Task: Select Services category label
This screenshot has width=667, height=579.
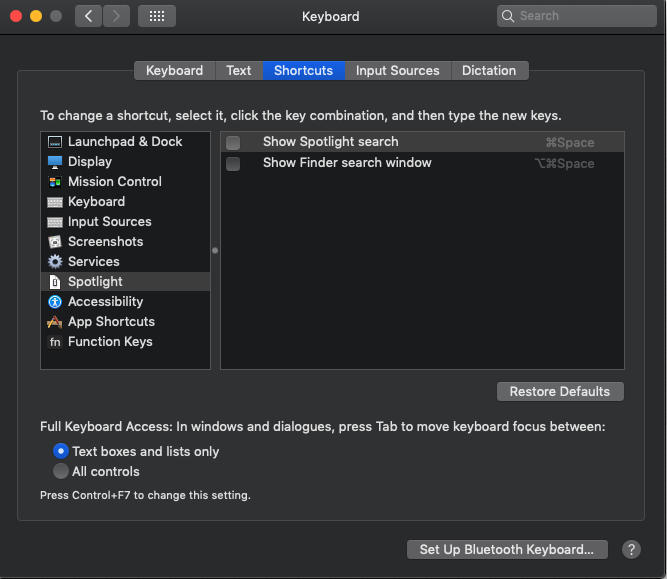Action: point(94,262)
